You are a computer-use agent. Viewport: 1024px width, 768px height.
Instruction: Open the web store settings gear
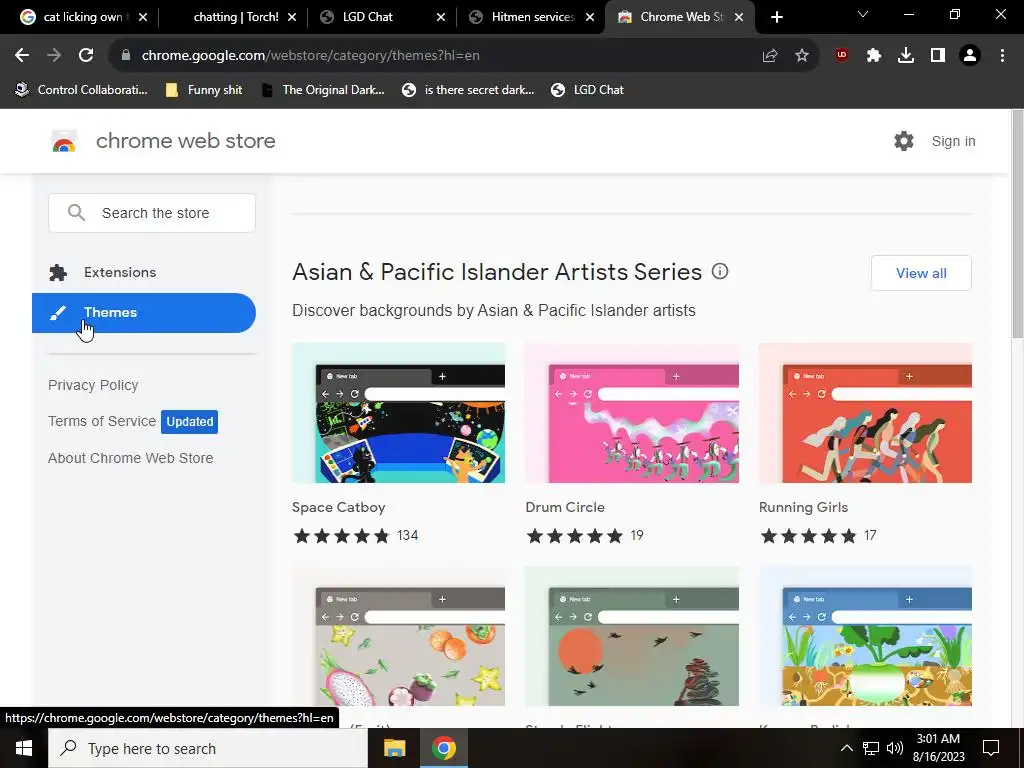[904, 141]
